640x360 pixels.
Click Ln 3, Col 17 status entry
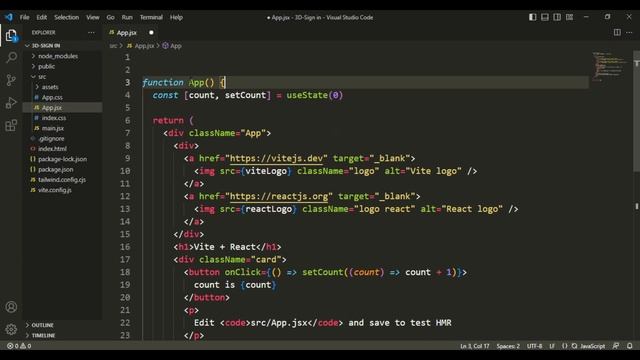pos(475,346)
